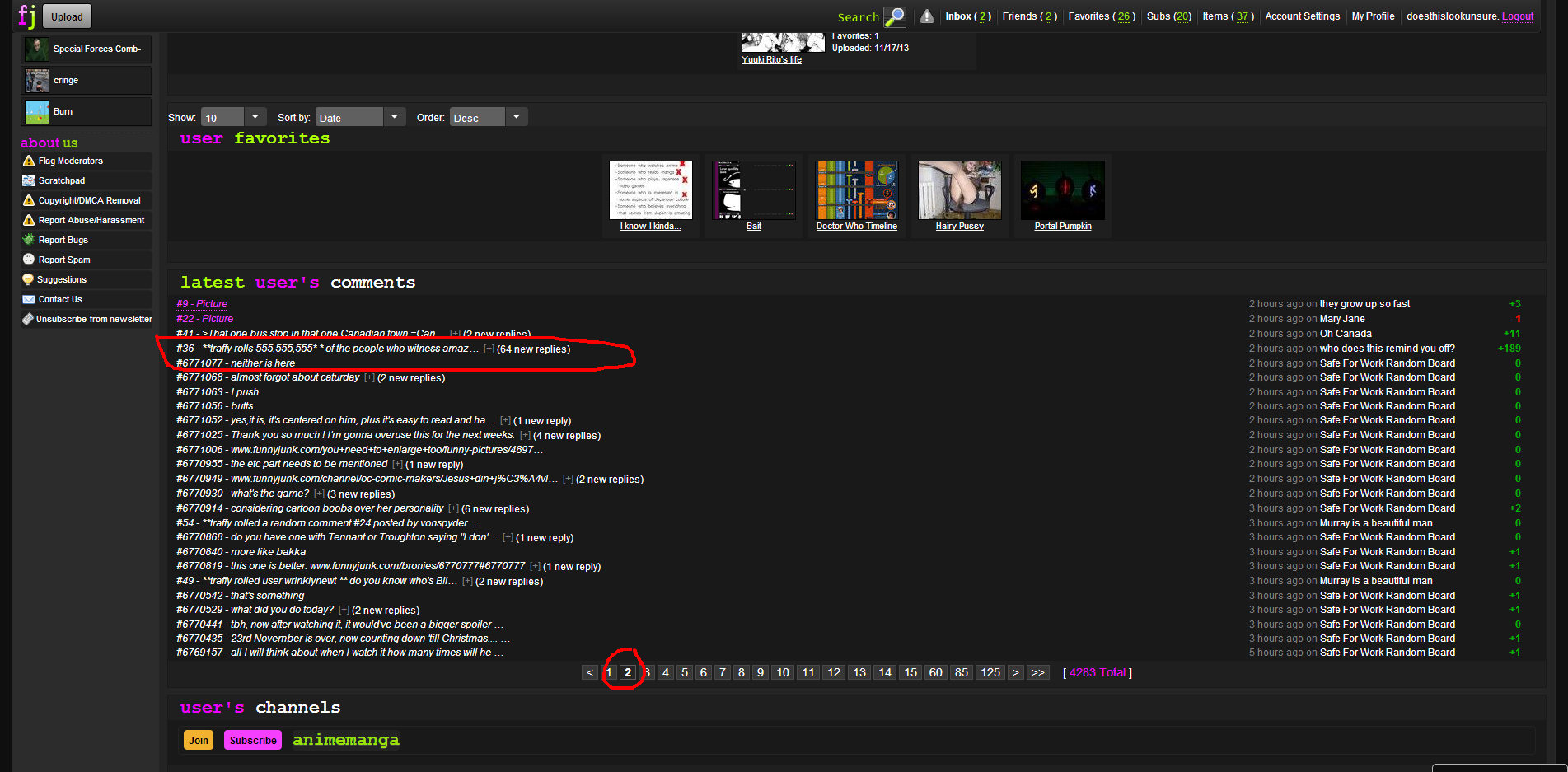The image size is (1568, 772).
Task: Expand replies on comment #36 via [+]
Action: click(x=489, y=349)
